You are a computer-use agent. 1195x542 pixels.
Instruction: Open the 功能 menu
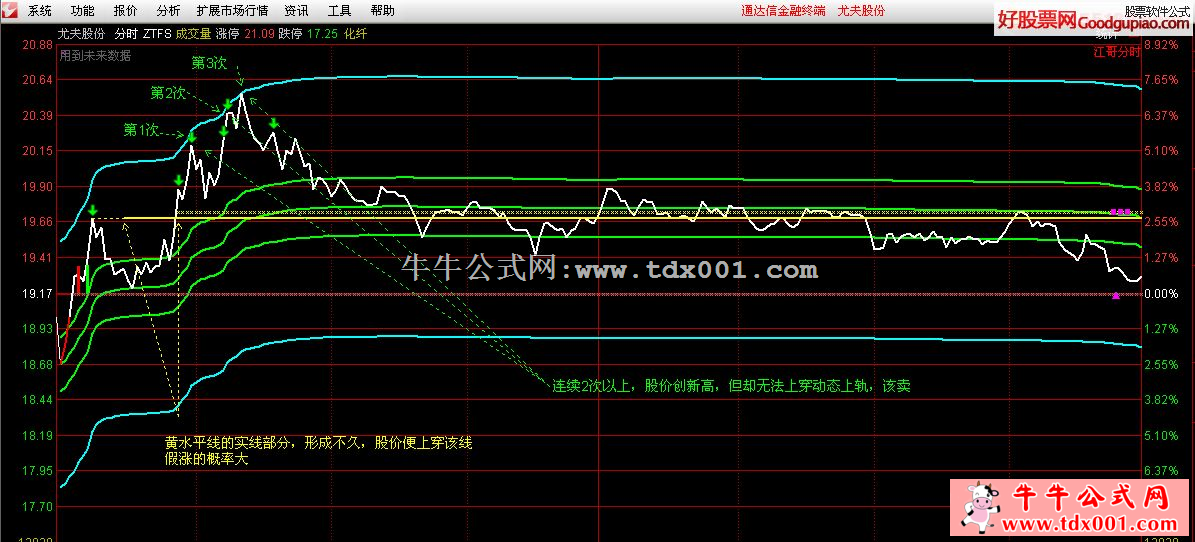point(83,11)
